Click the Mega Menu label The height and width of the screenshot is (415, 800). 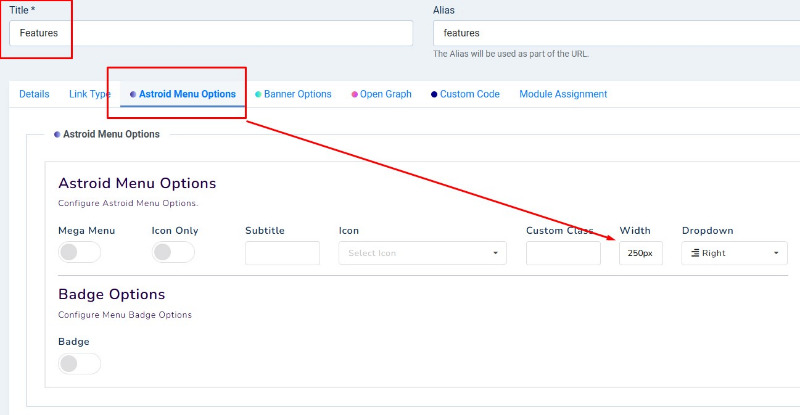pyautogui.click(x=87, y=231)
